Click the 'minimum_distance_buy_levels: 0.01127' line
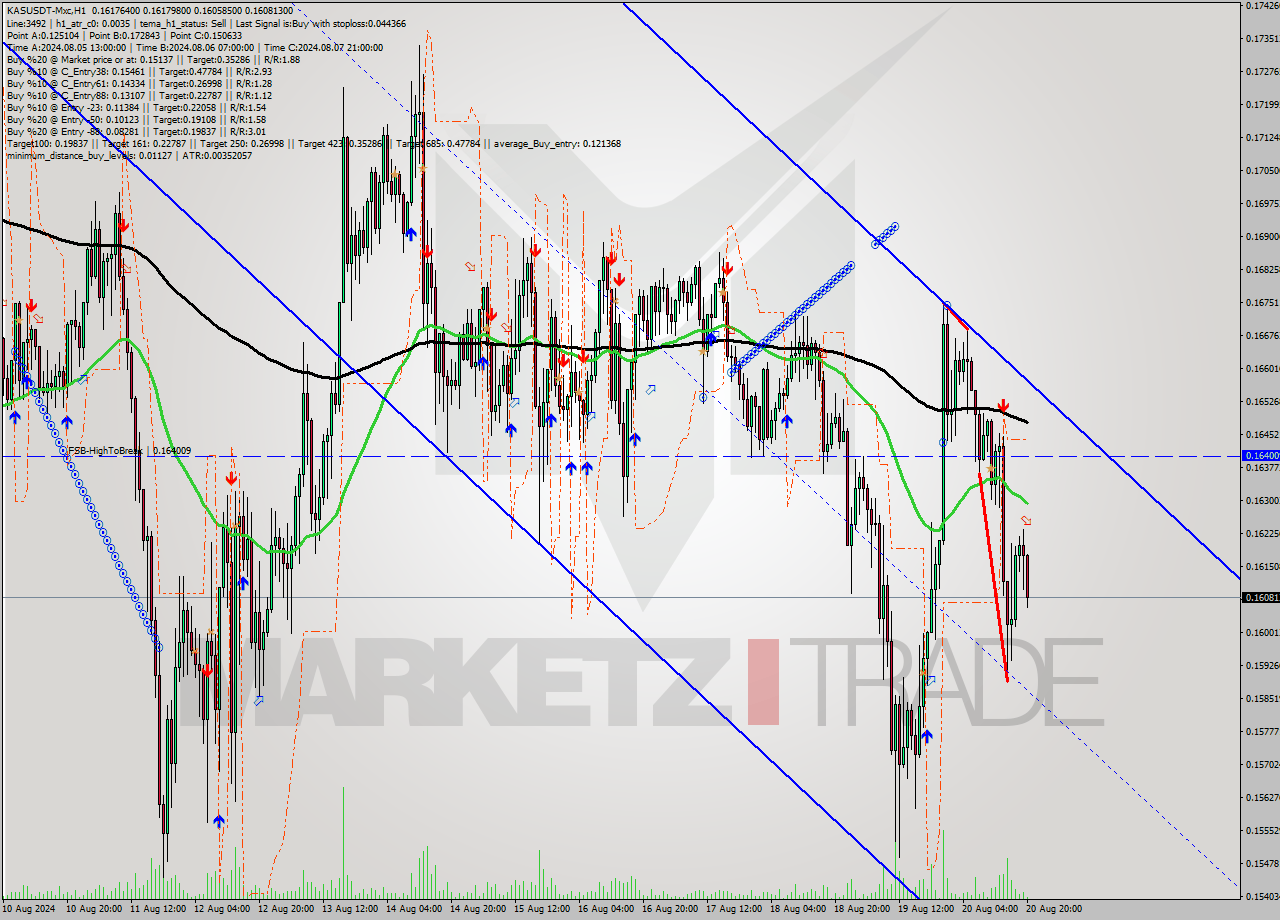 coord(129,155)
